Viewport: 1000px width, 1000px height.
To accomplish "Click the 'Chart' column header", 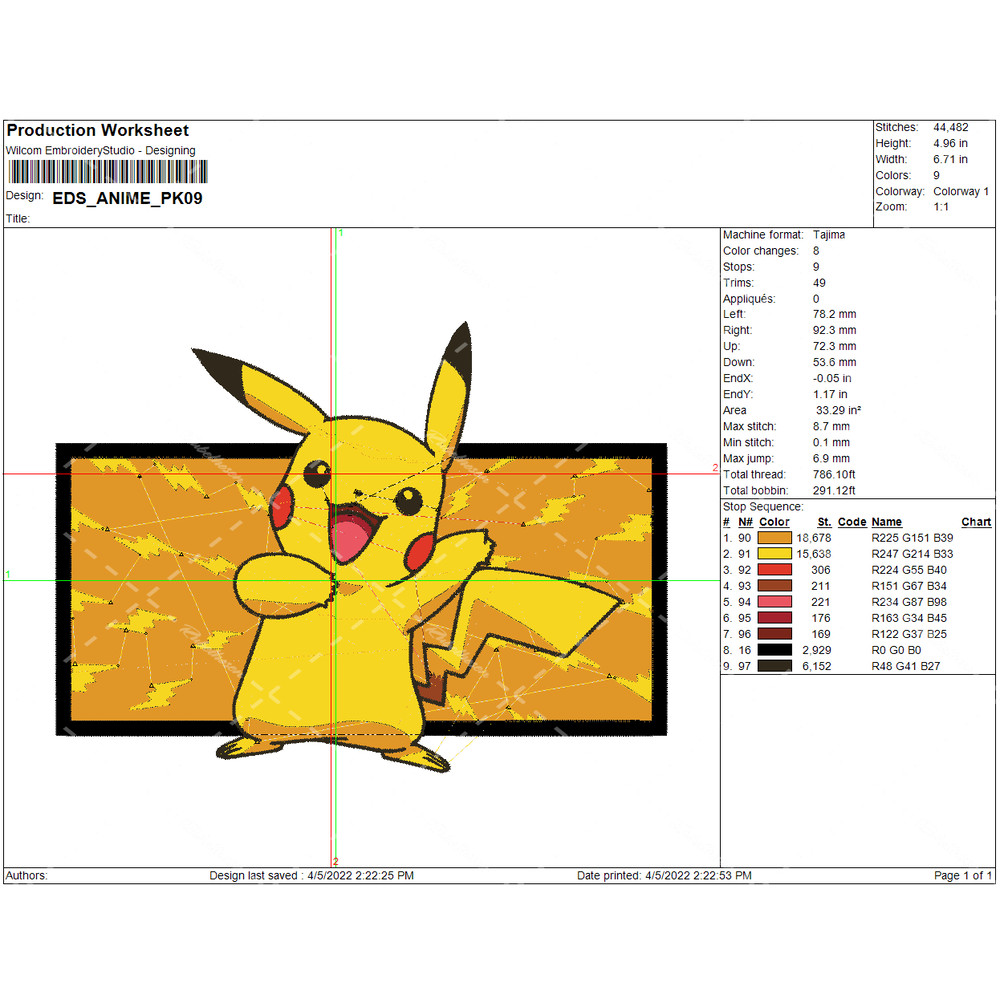I will [976, 522].
